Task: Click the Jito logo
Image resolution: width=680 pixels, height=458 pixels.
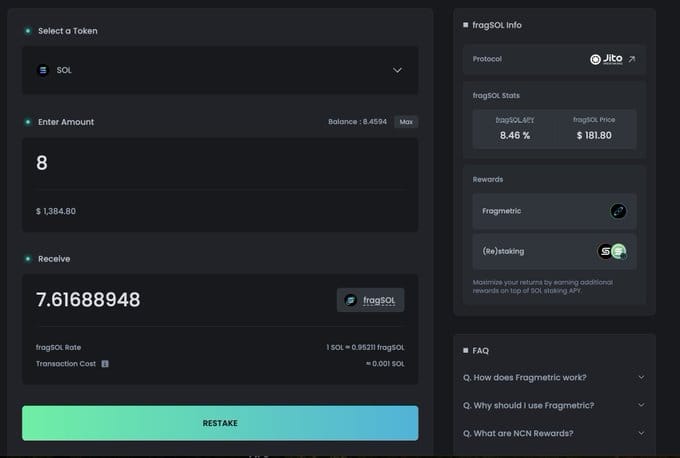Action: tap(606, 59)
